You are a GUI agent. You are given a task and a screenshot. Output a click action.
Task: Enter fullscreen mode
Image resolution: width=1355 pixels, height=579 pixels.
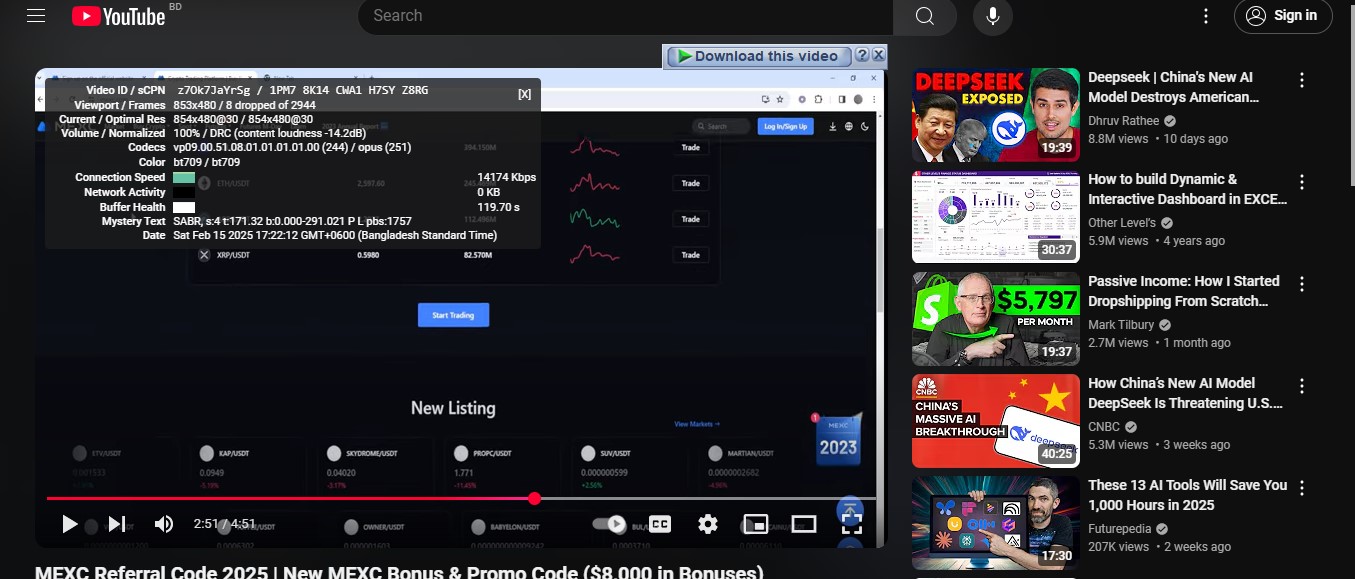click(x=851, y=524)
